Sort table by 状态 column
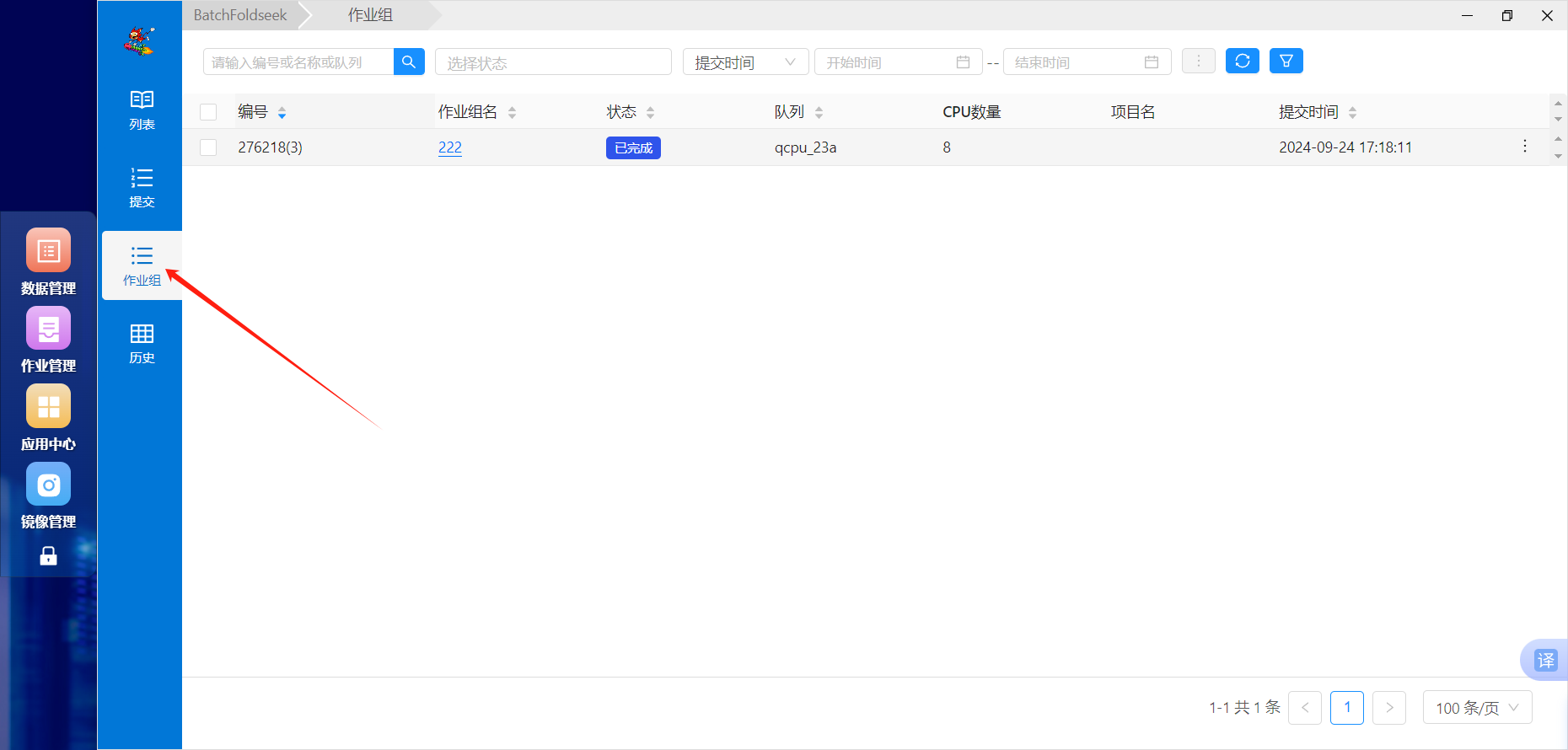The width and height of the screenshot is (1568, 750). click(x=650, y=112)
